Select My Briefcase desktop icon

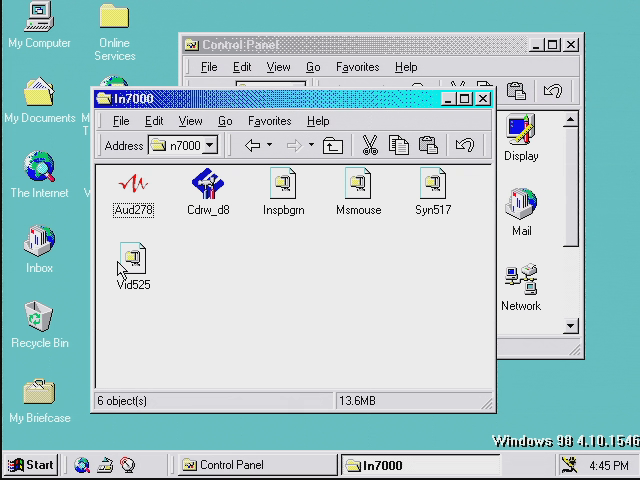[39, 391]
